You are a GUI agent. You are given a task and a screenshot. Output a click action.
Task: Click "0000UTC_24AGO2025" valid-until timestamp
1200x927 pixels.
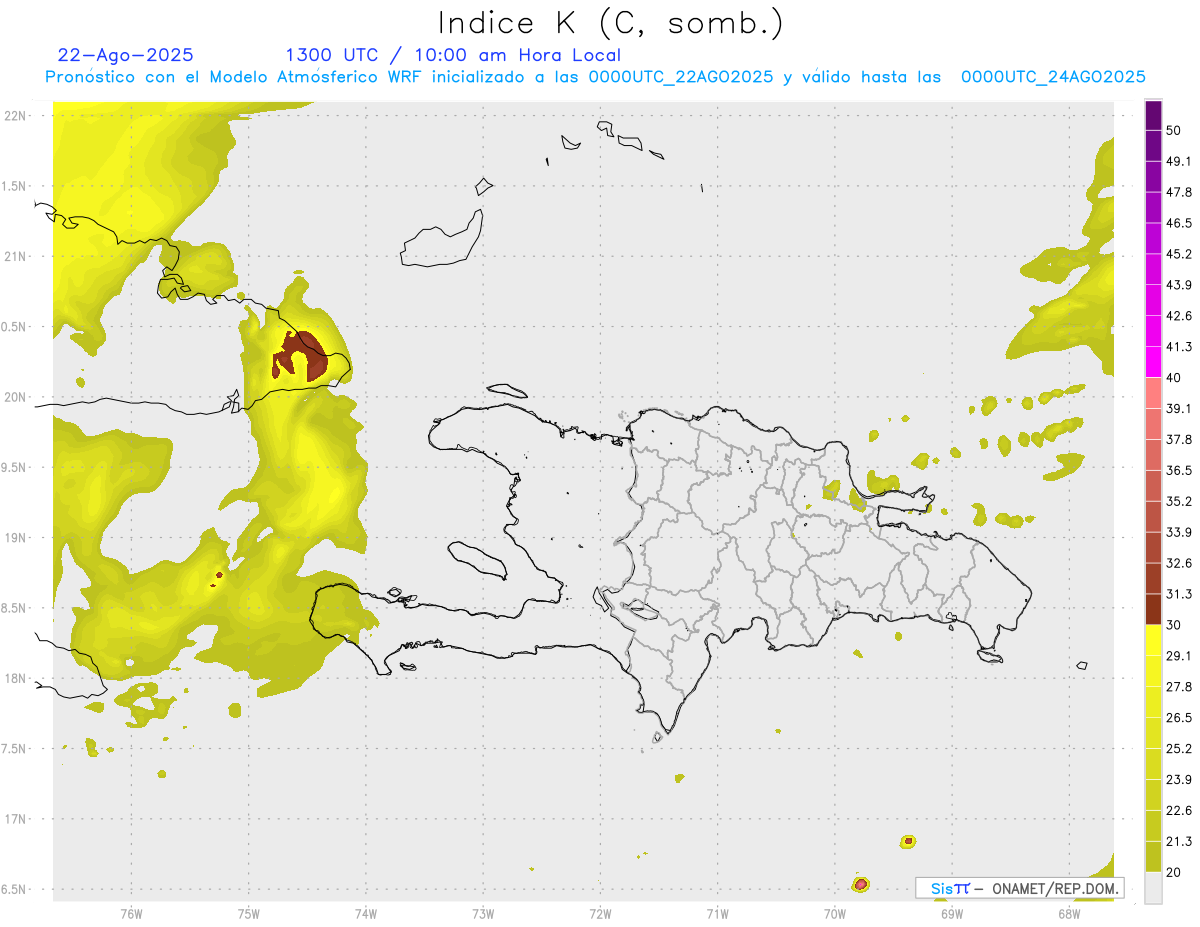click(x=1053, y=77)
